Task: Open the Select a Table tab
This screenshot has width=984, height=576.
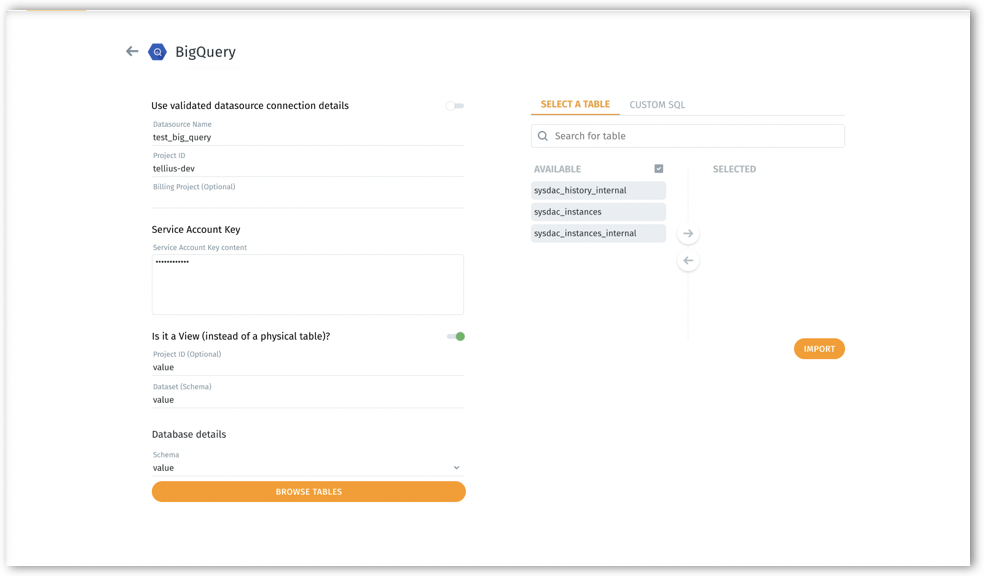Action: pos(575,104)
